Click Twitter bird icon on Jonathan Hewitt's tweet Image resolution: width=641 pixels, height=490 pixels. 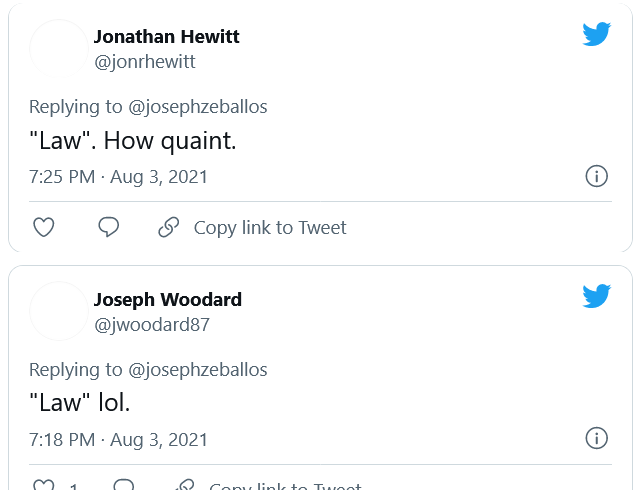pos(596,34)
